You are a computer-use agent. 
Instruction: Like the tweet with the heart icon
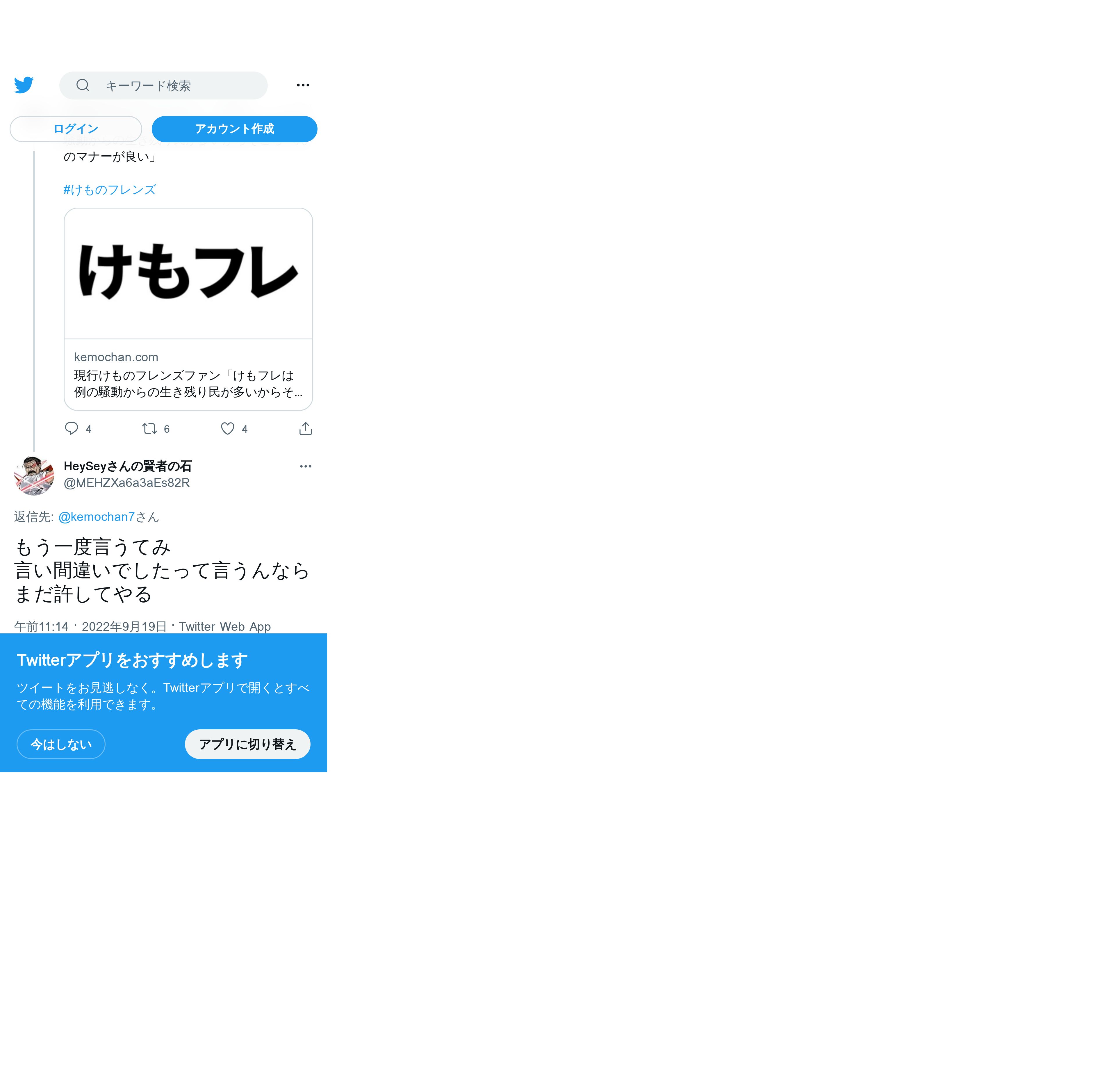click(227, 428)
